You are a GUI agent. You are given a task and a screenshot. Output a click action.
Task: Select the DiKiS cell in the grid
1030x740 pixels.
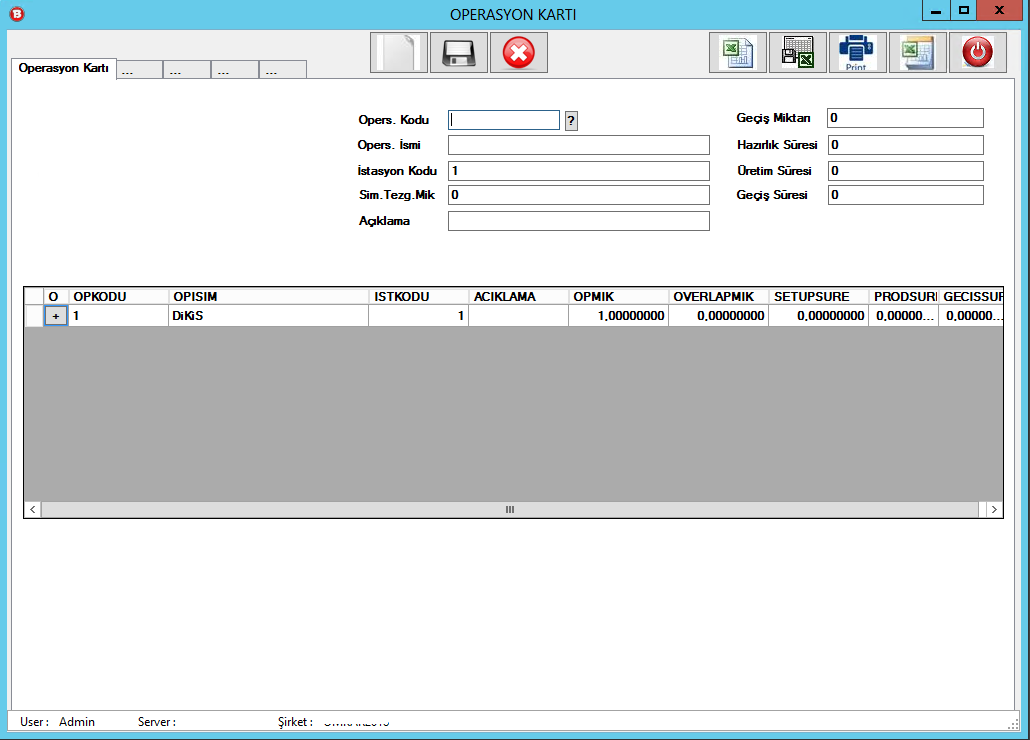[x=267, y=315]
